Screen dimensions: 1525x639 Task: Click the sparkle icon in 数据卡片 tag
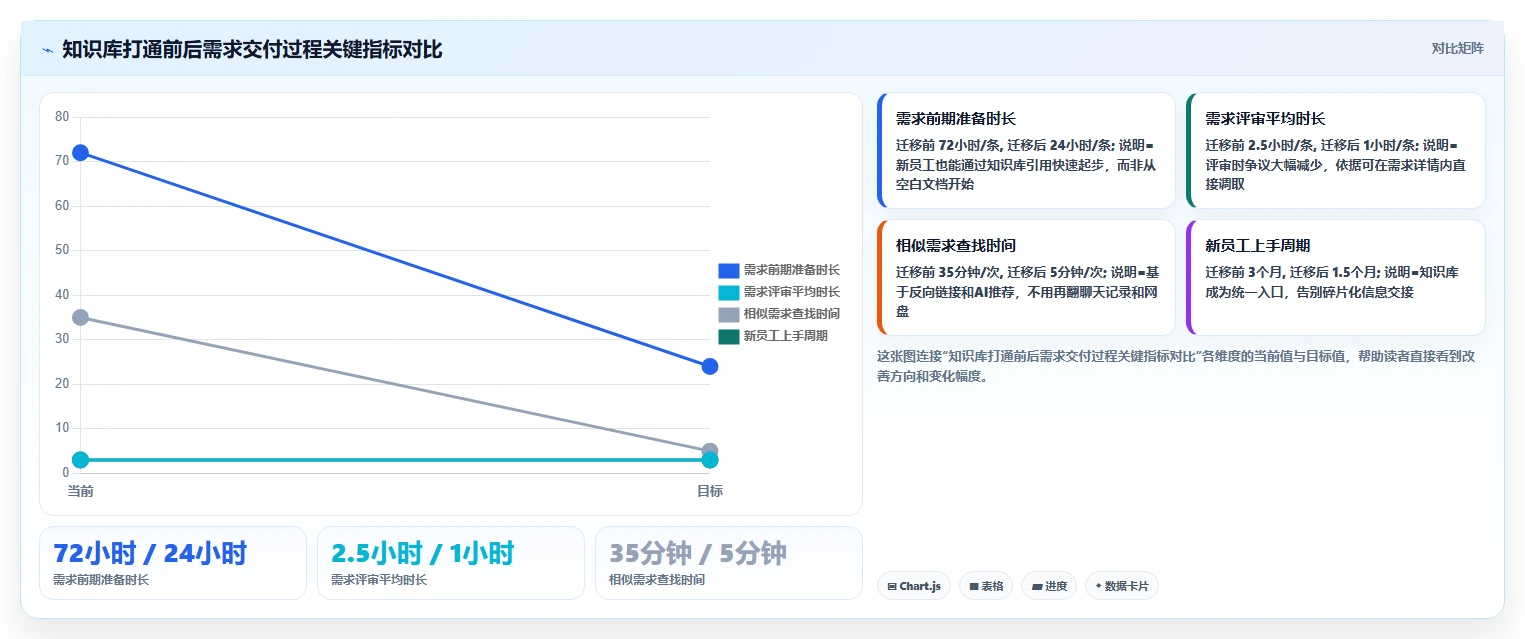pyautogui.click(x=1098, y=587)
